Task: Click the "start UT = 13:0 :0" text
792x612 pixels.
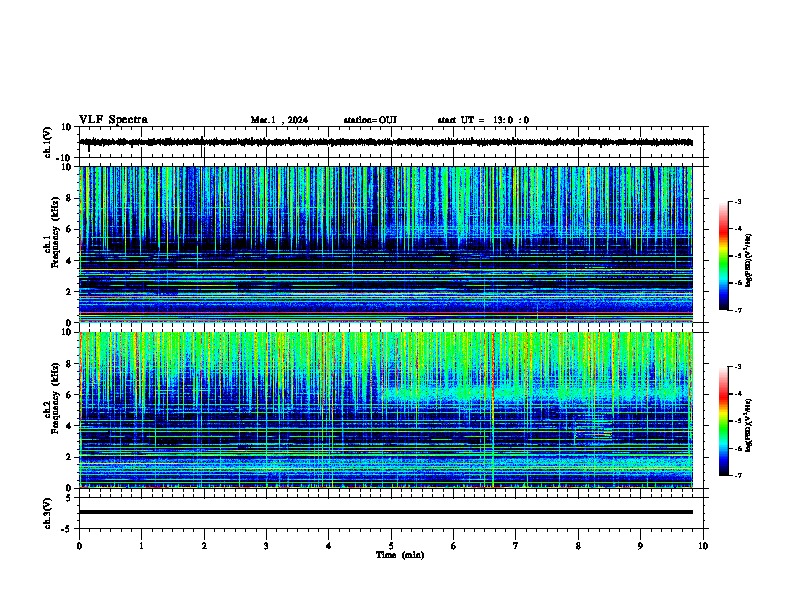Action: tap(483, 120)
